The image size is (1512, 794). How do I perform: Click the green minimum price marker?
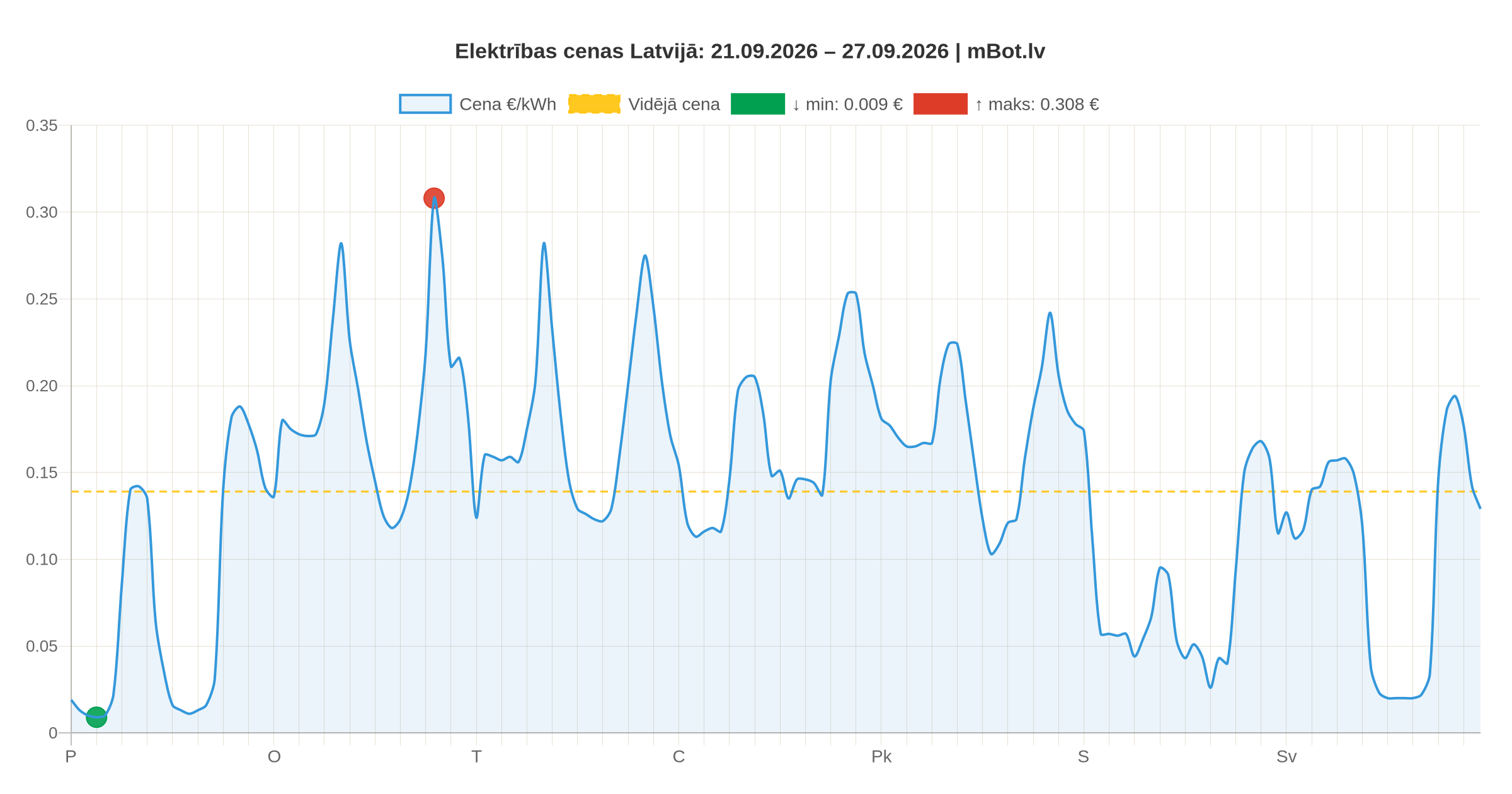point(96,717)
